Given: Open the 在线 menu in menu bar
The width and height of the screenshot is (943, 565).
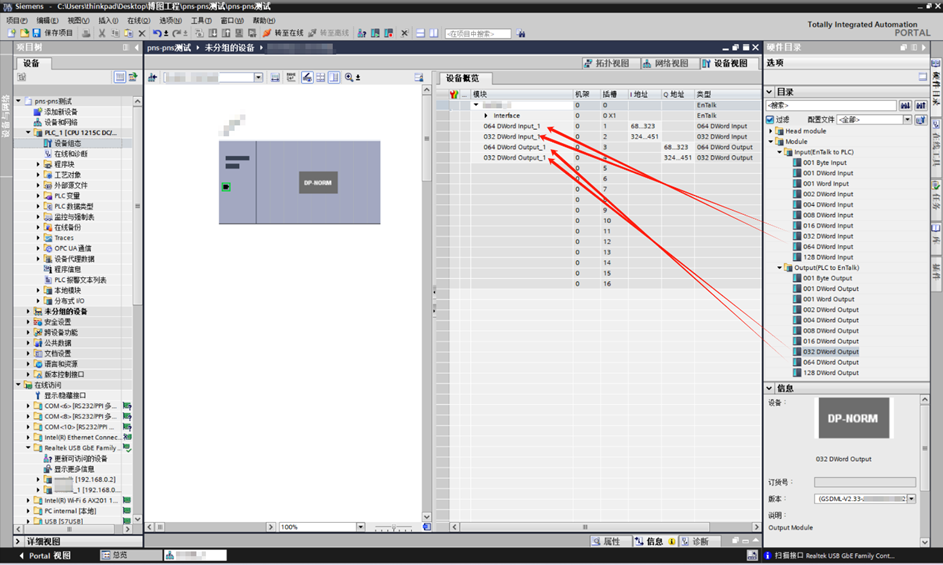Looking at the screenshot, I should coord(138,20).
